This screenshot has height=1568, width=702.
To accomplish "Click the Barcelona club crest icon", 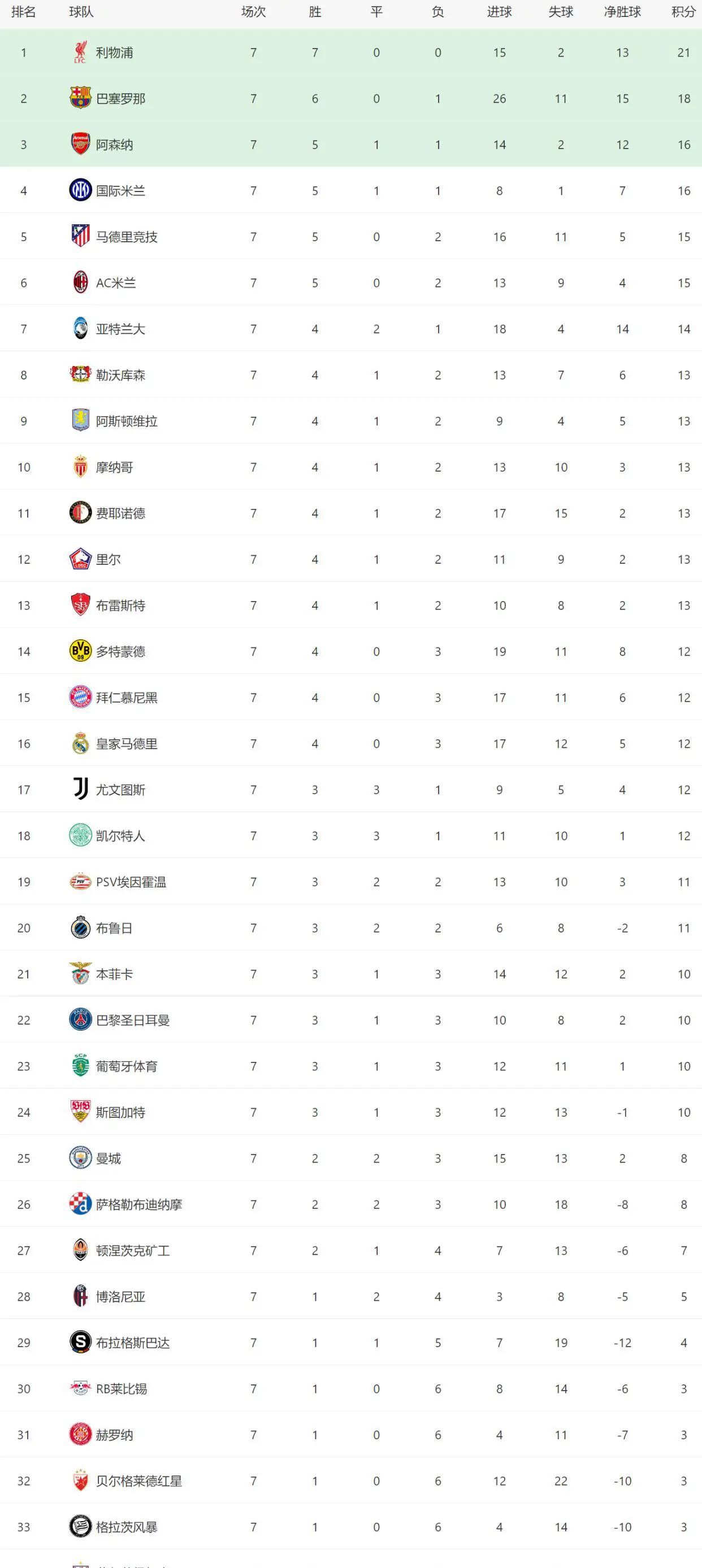I will (x=80, y=99).
